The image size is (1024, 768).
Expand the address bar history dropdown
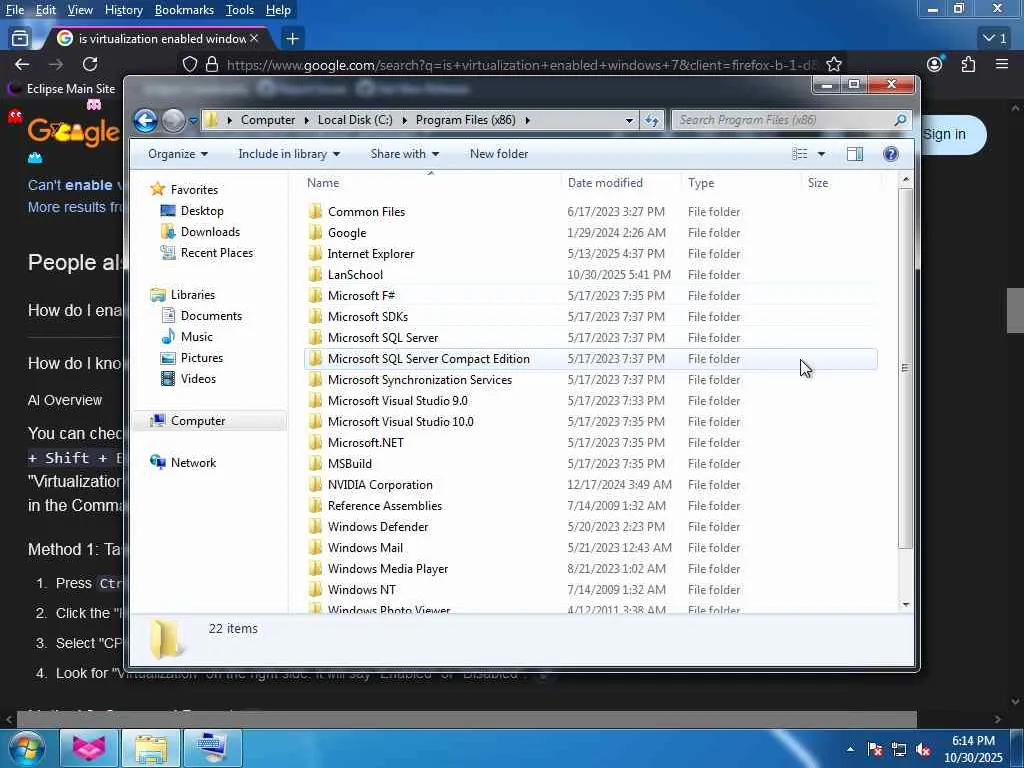[629, 121]
